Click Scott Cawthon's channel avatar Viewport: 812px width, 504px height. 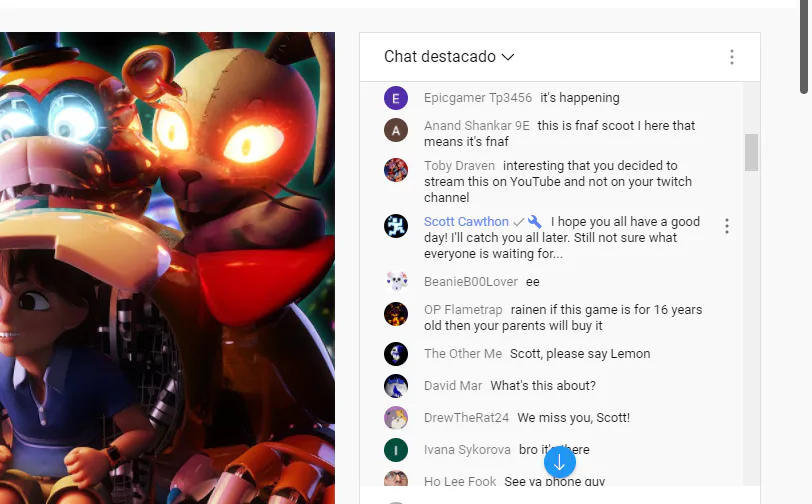pyautogui.click(x=396, y=226)
